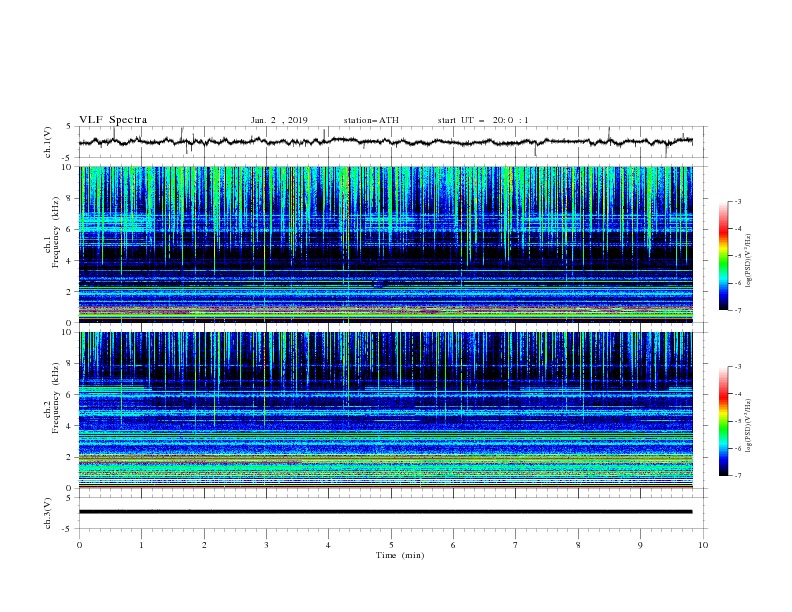The image size is (792, 612).
Task: Click the "ch.3(V)" y-axis label
Action: click(x=48, y=513)
